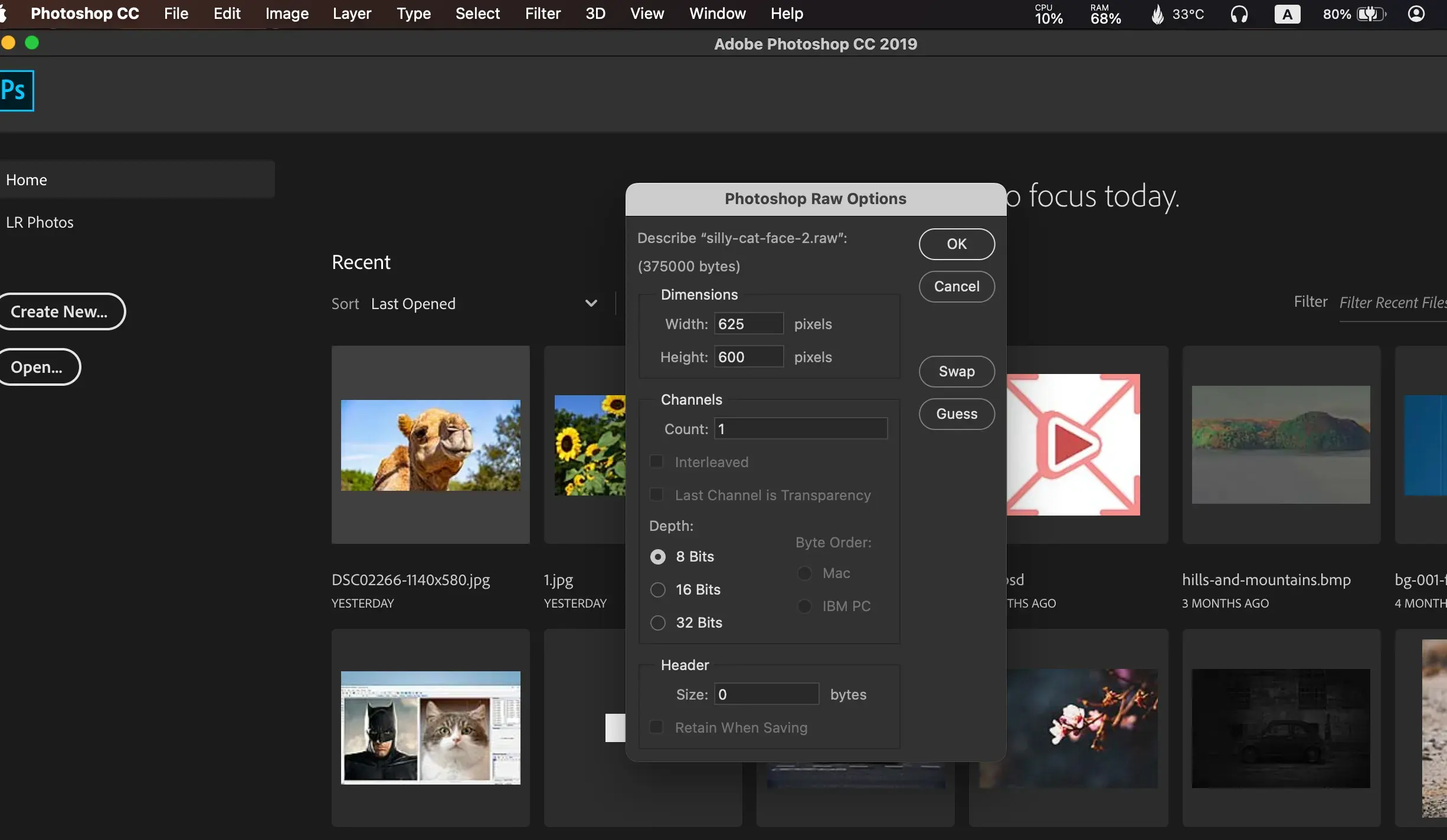1447x840 pixels.
Task: Open the camel photo DSC02266 thumbnail
Action: [x=431, y=445]
